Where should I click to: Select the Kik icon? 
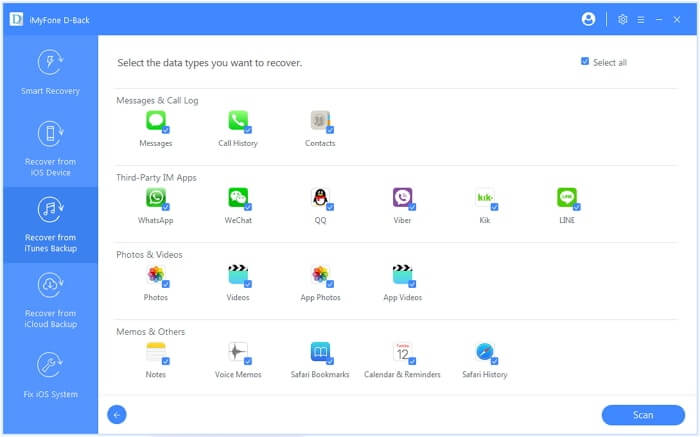click(x=485, y=198)
